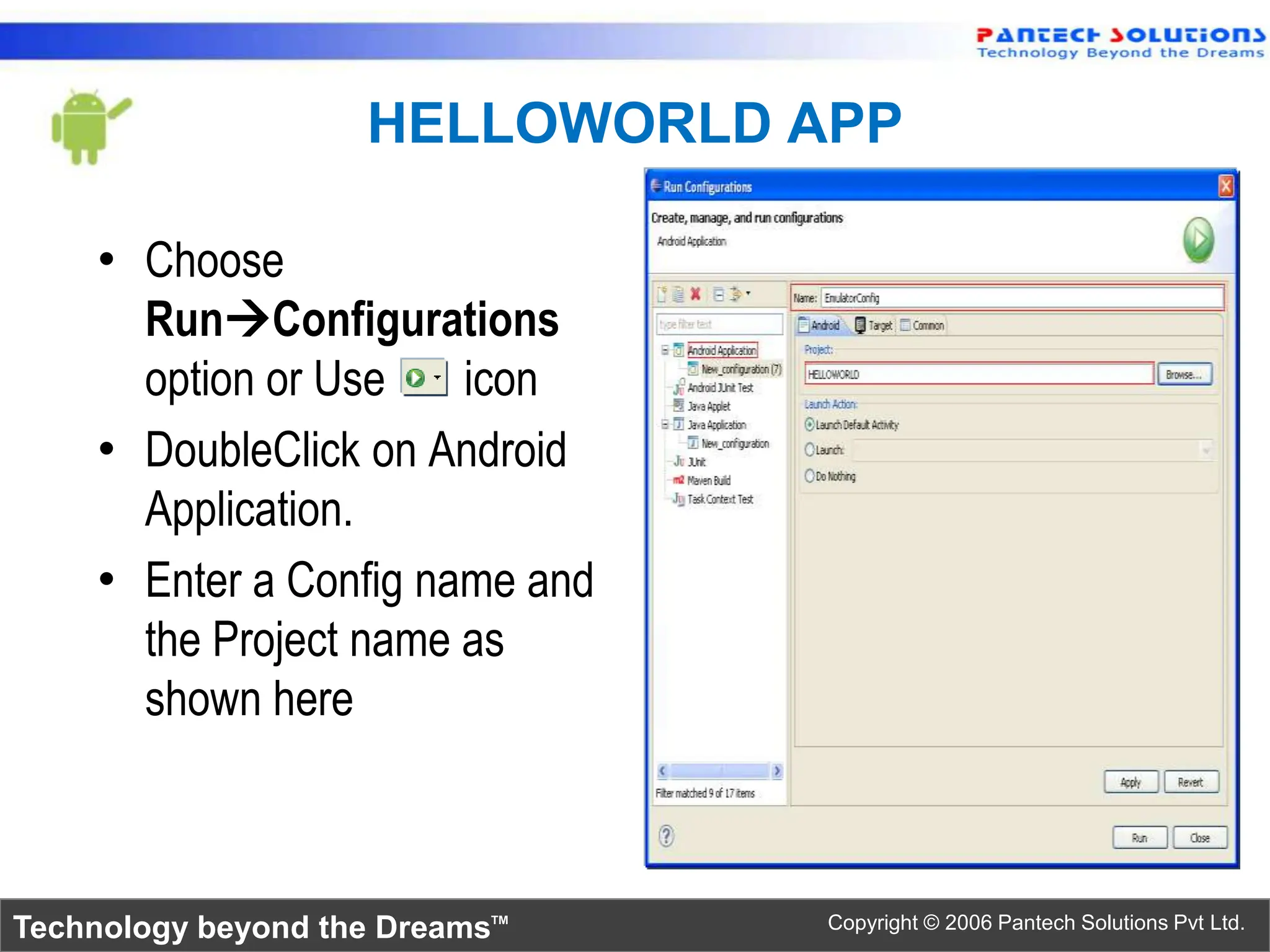Click the green Android robot logo
1270x952 pixels.
point(91,126)
